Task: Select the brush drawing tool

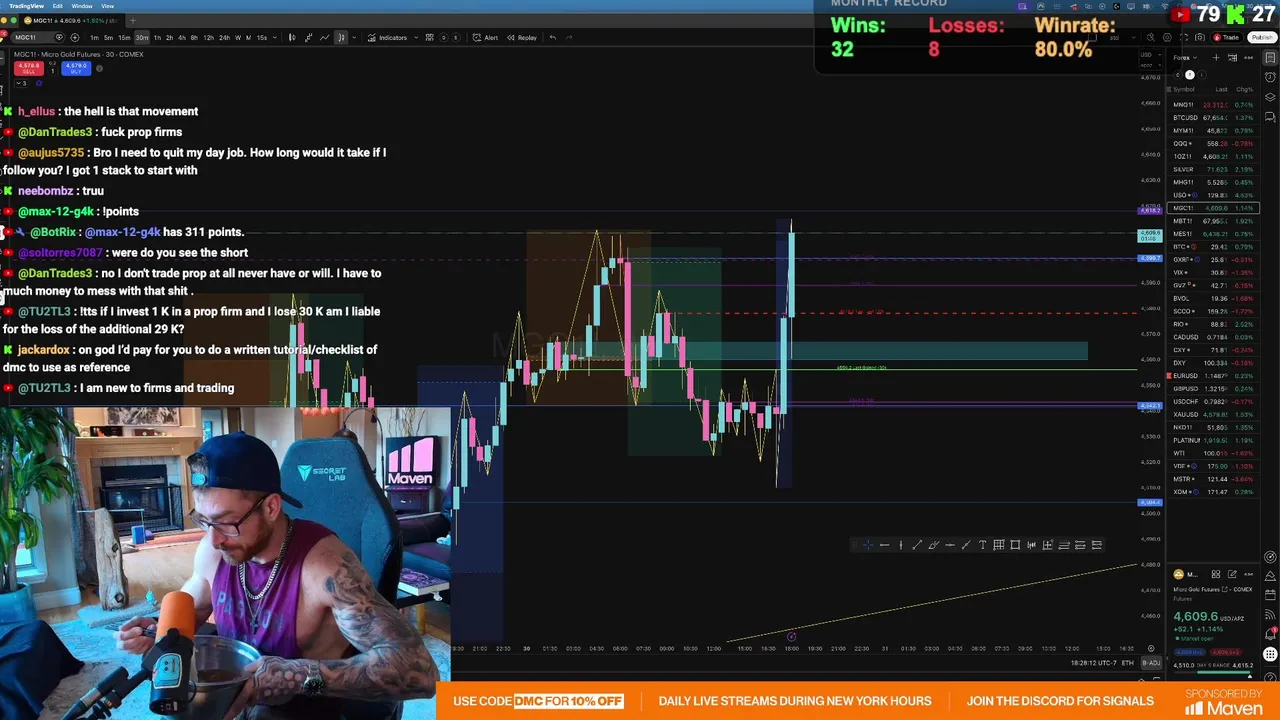Action: tap(934, 545)
